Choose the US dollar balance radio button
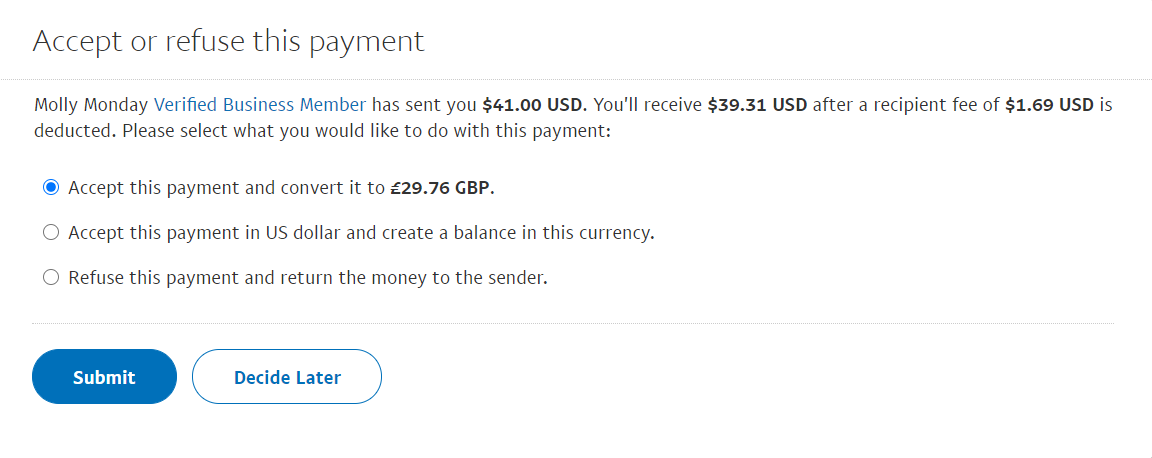 click(51, 233)
